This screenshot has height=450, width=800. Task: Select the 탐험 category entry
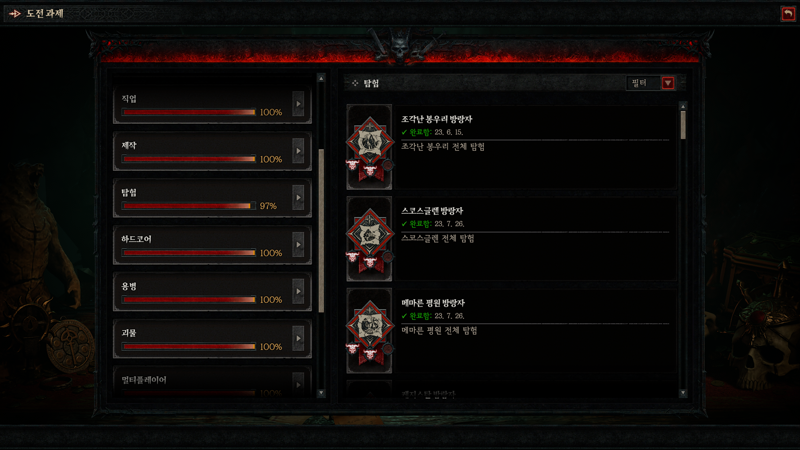point(212,198)
